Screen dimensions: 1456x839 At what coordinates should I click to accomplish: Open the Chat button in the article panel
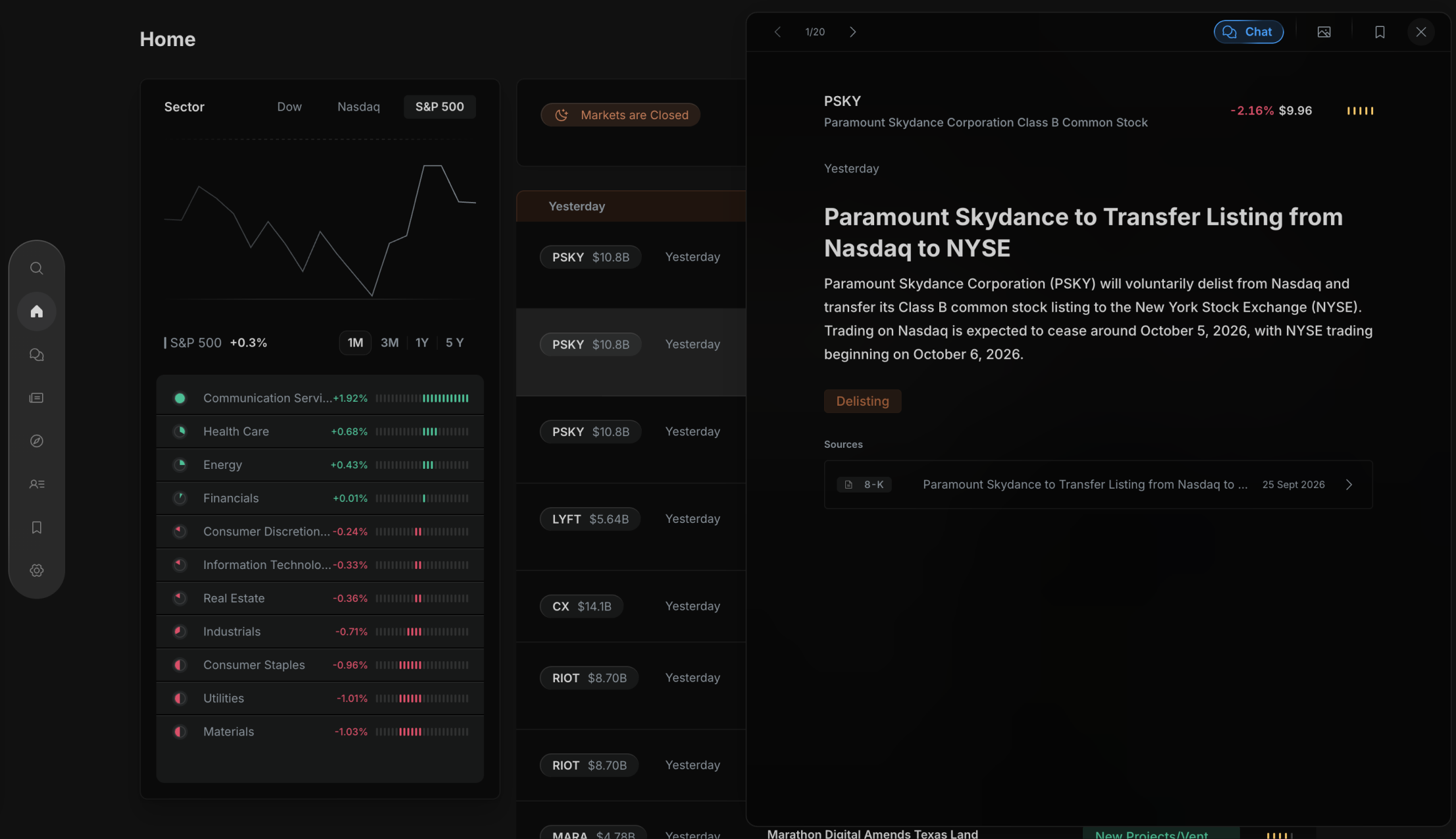(1249, 32)
